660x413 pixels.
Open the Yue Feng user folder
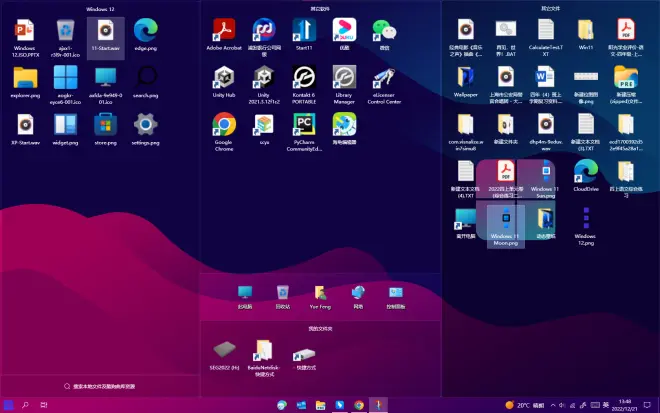pos(320,297)
